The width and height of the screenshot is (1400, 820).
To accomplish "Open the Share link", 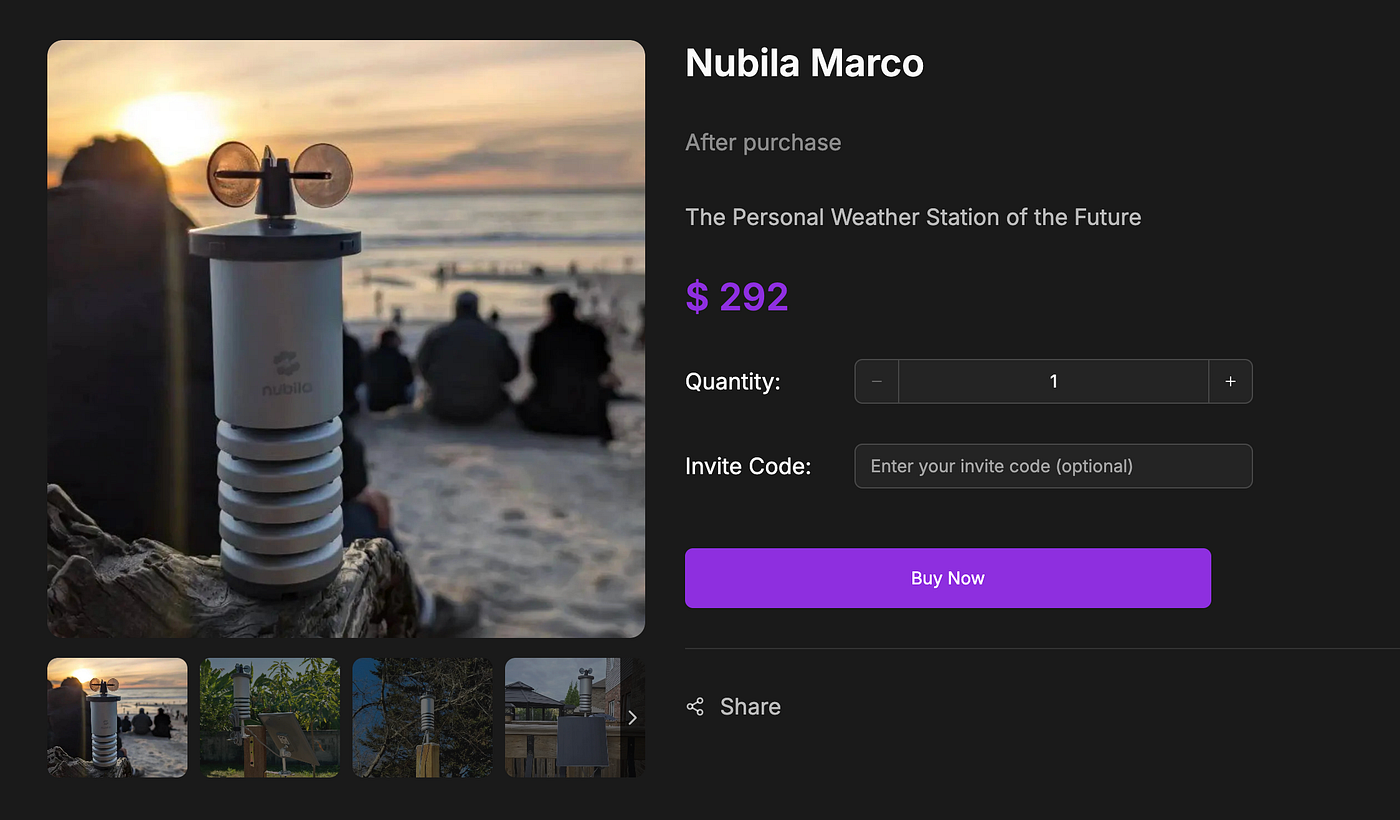I will pos(750,706).
